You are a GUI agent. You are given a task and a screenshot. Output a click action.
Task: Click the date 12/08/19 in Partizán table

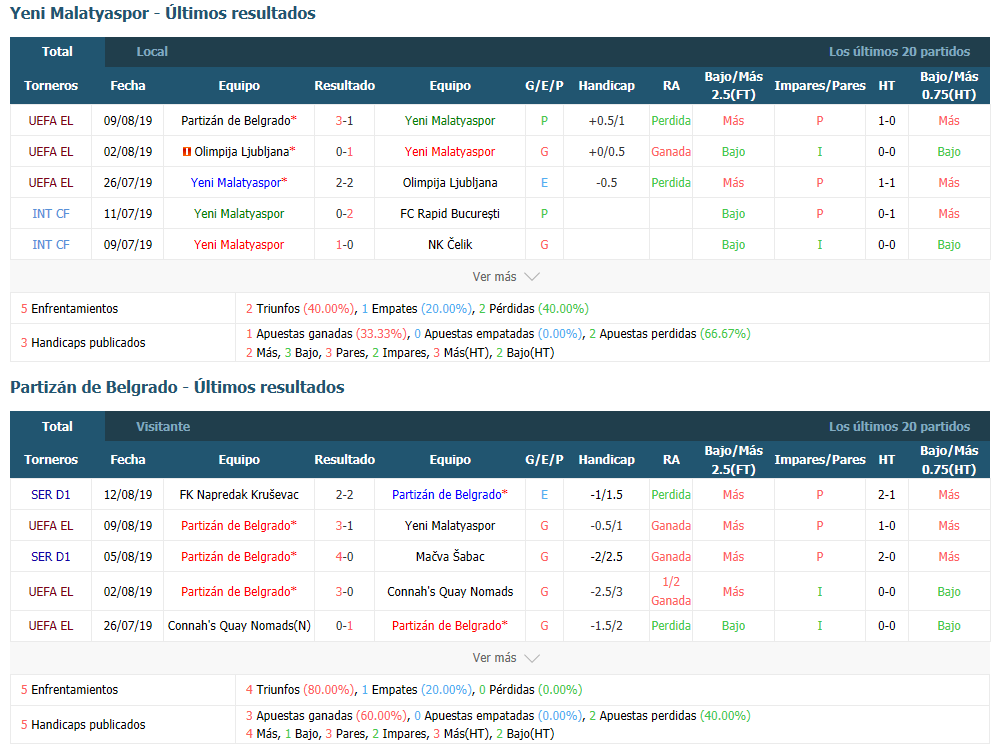128,494
